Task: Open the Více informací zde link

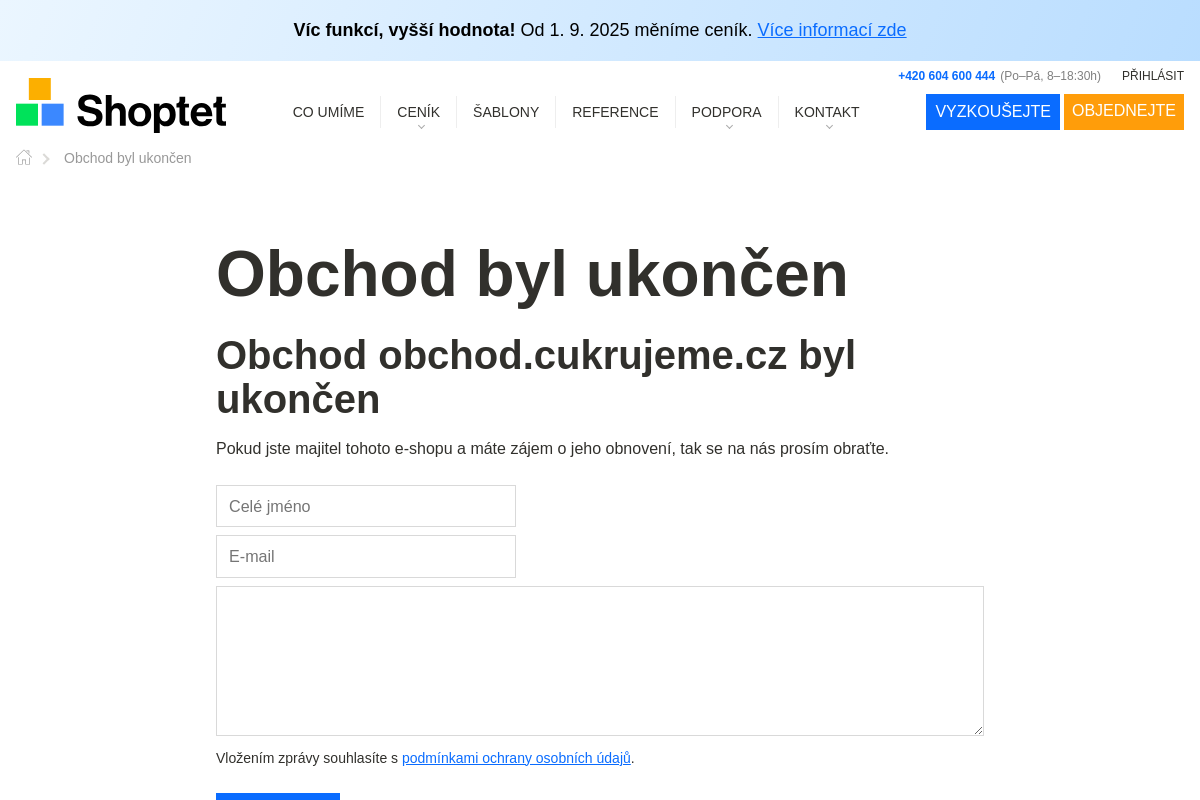Action: pyautogui.click(x=832, y=30)
